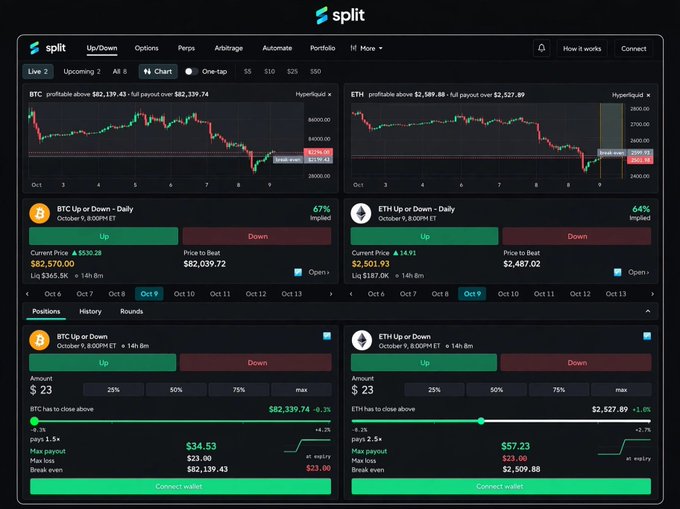Open the Portfolio nav tab

coord(323,48)
